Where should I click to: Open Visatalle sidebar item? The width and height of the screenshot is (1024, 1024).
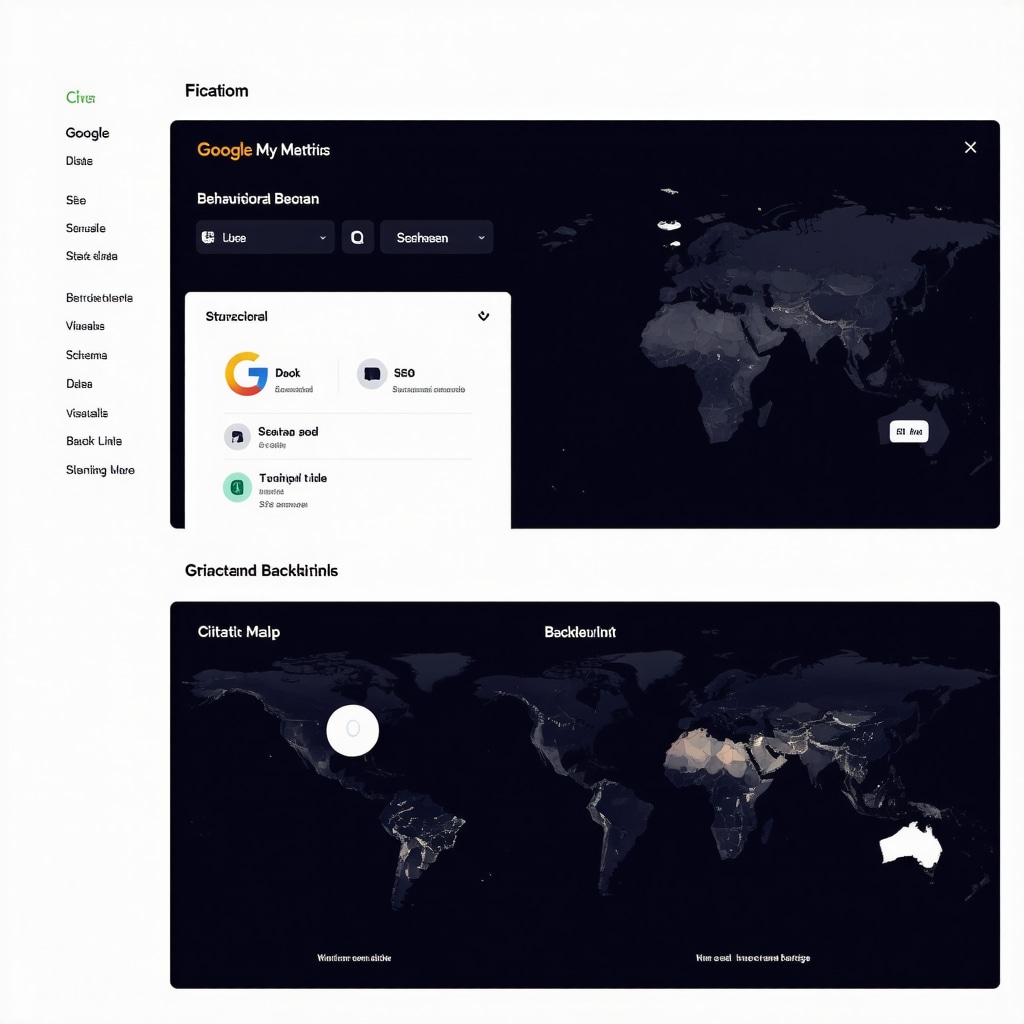[87, 413]
